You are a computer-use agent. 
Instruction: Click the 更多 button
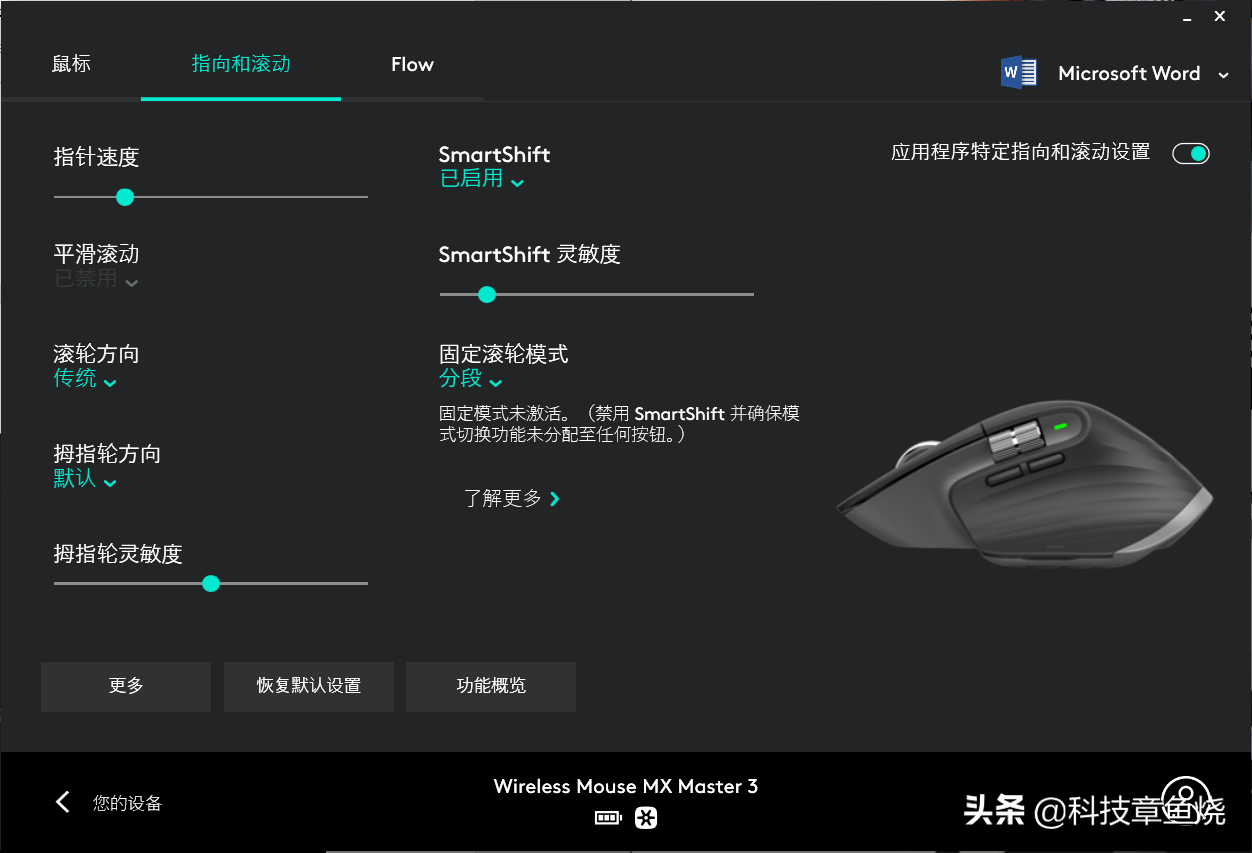click(126, 686)
